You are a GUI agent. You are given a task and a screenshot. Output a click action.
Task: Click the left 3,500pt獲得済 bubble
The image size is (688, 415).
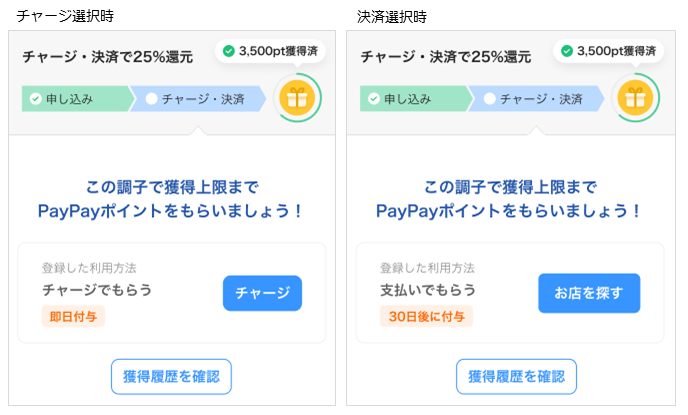point(270,51)
